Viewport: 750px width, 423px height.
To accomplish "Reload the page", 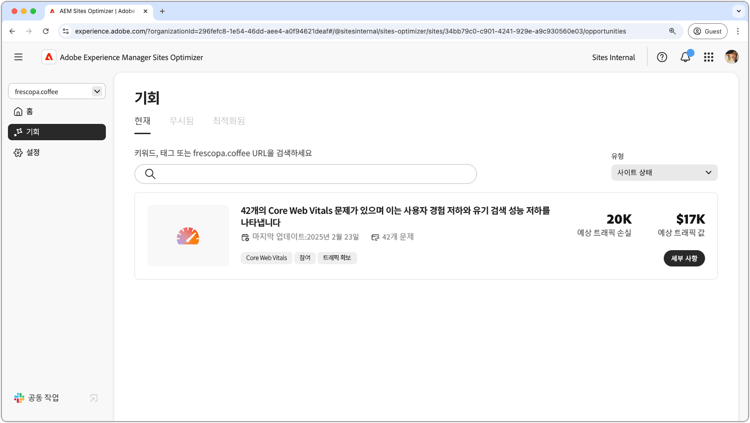I will [45, 31].
